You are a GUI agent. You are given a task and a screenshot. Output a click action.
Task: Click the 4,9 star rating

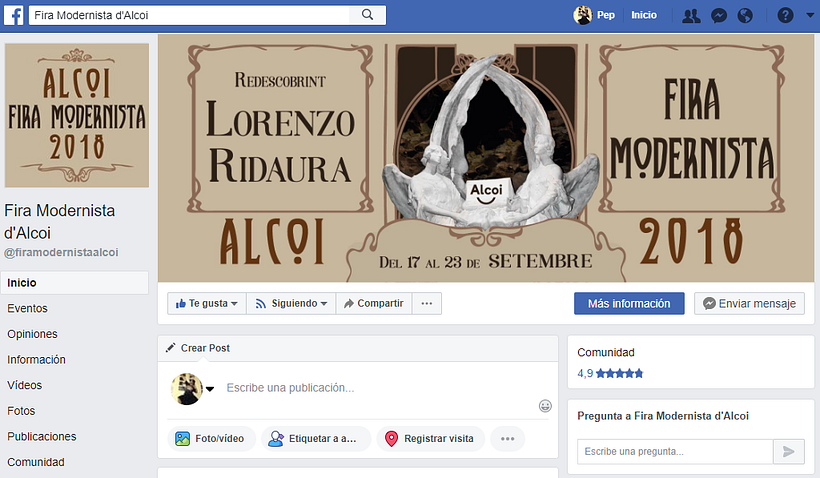pyautogui.click(x=610, y=373)
